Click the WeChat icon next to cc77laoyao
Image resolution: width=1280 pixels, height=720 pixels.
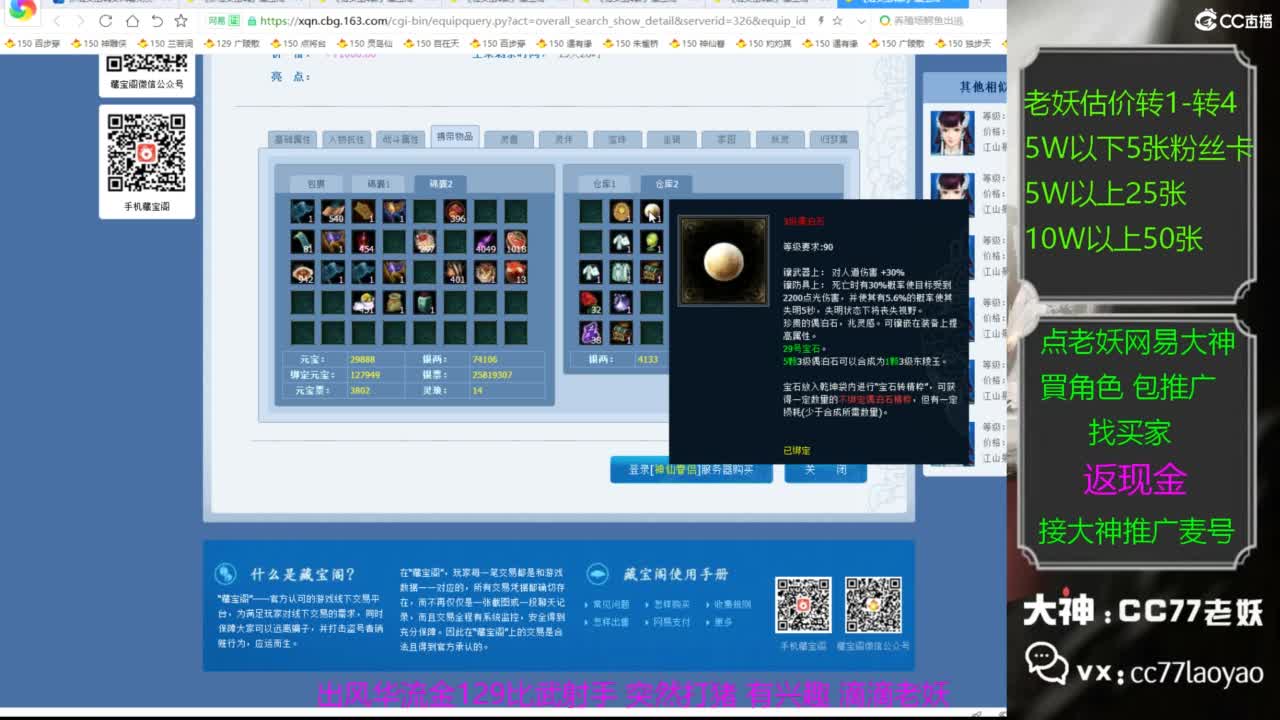[1046, 662]
